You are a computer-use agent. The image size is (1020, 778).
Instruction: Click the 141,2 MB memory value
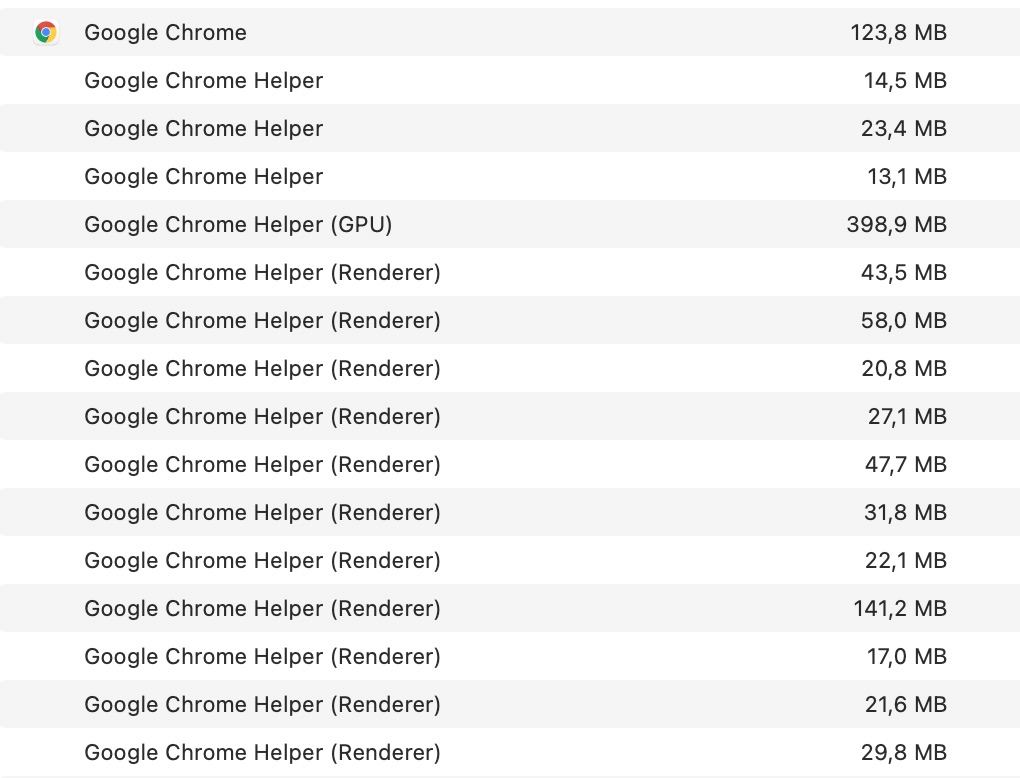coord(899,608)
